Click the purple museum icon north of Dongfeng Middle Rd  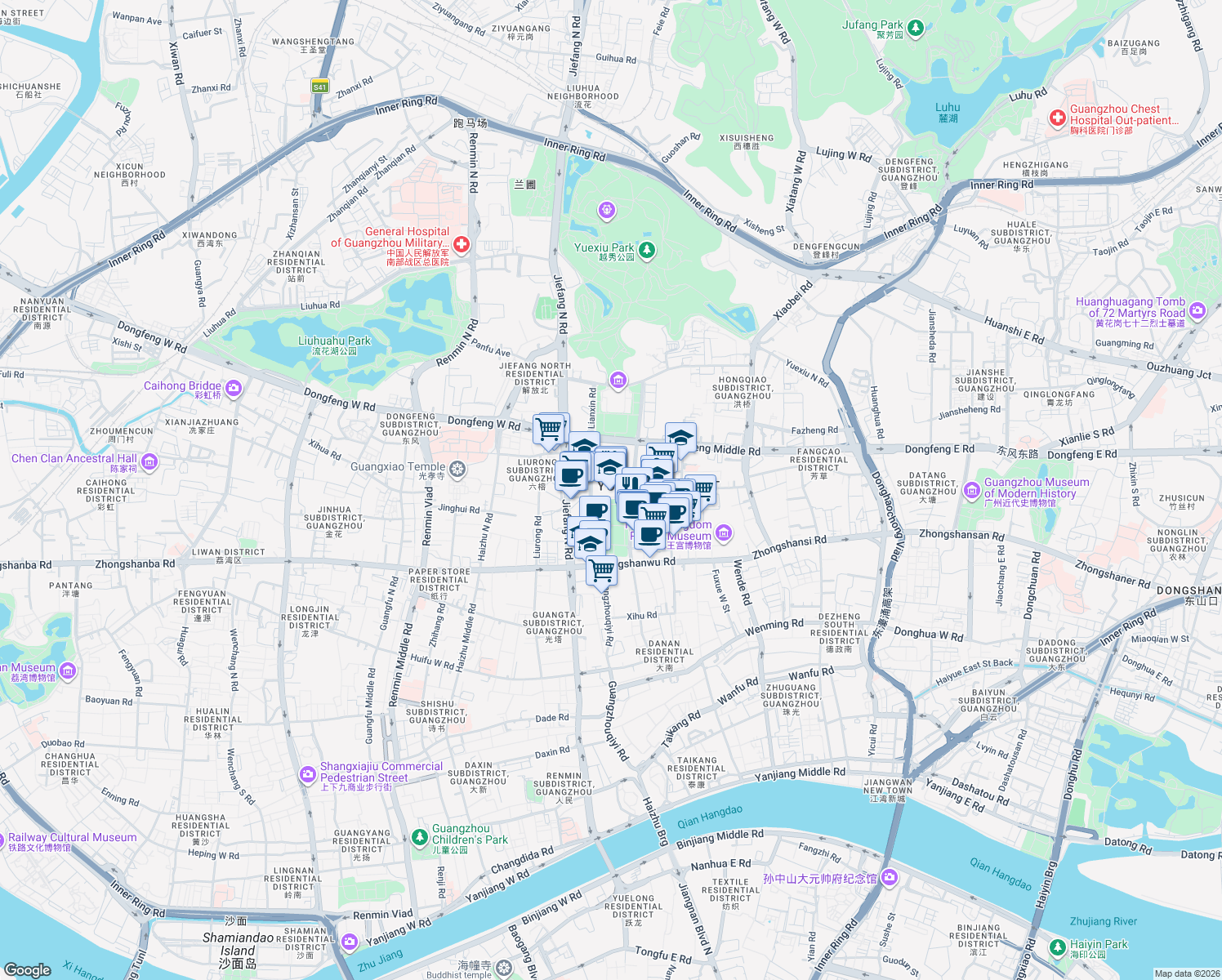618,380
